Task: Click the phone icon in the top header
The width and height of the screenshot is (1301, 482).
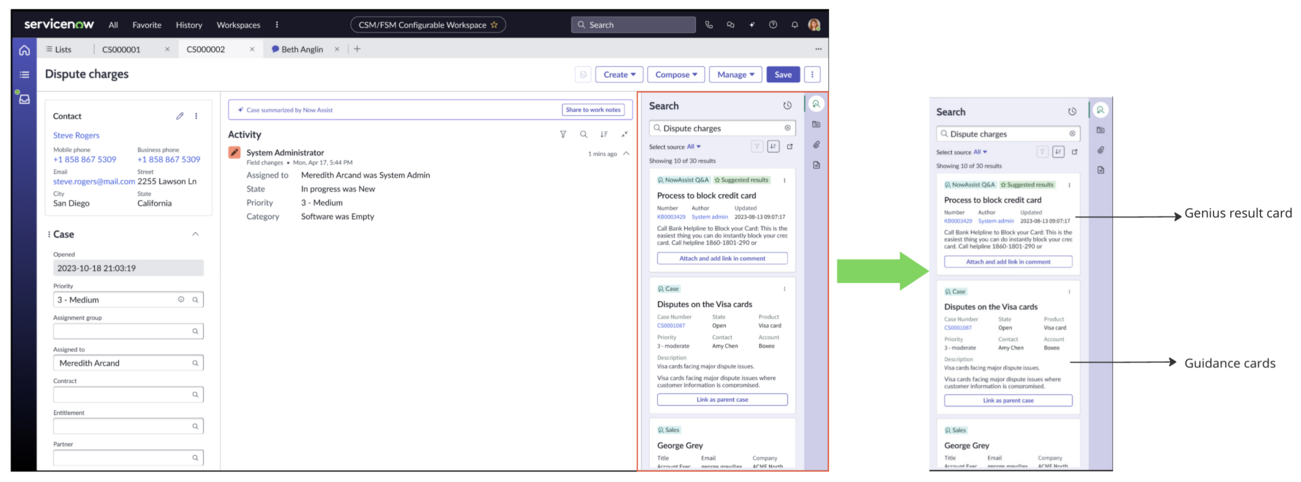Action: [709, 25]
